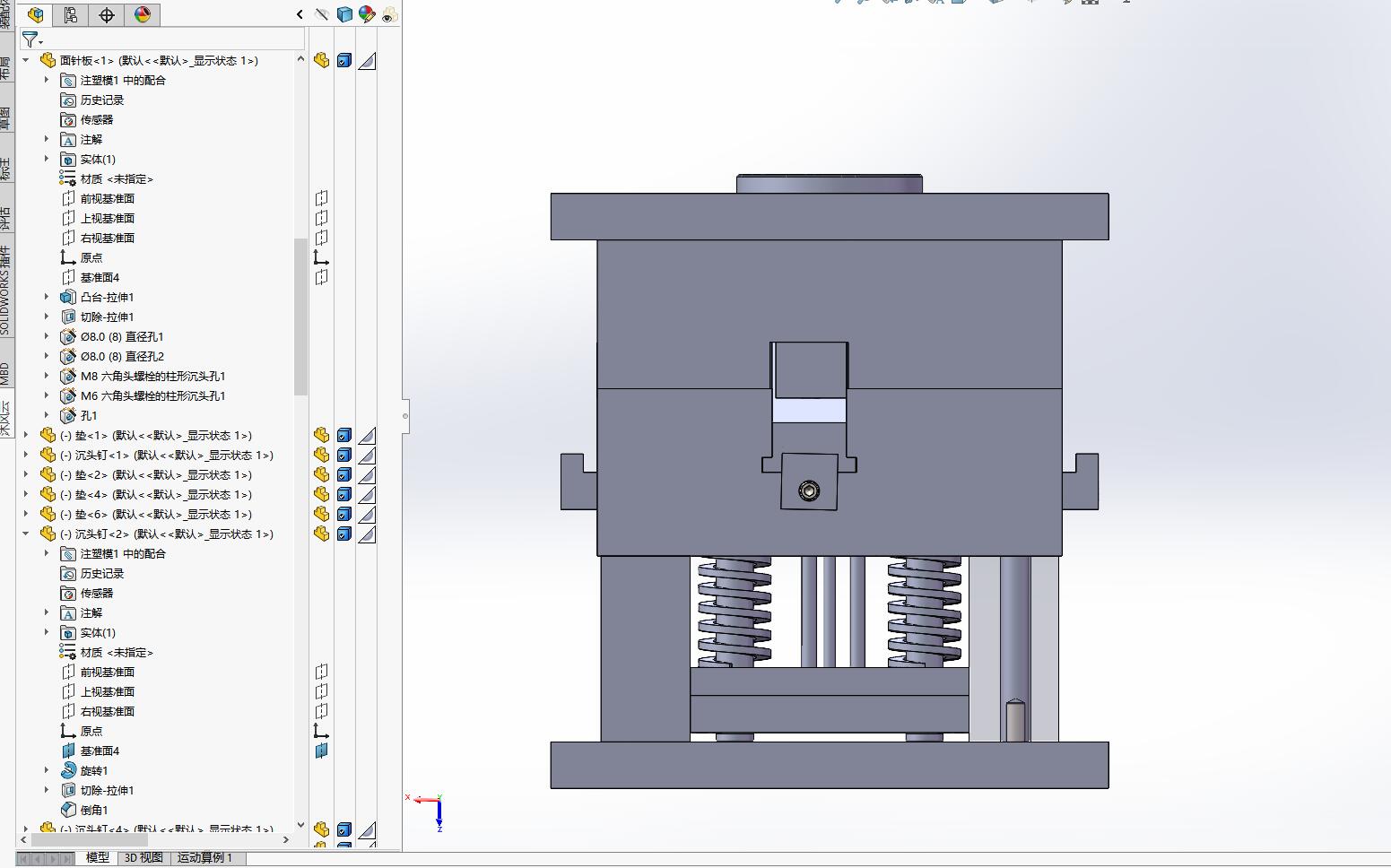This screenshot has width=1391, height=868.
Task: Toggle visibility of 沉头钉<2> 上视基准面
Action: [x=321, y=691]
